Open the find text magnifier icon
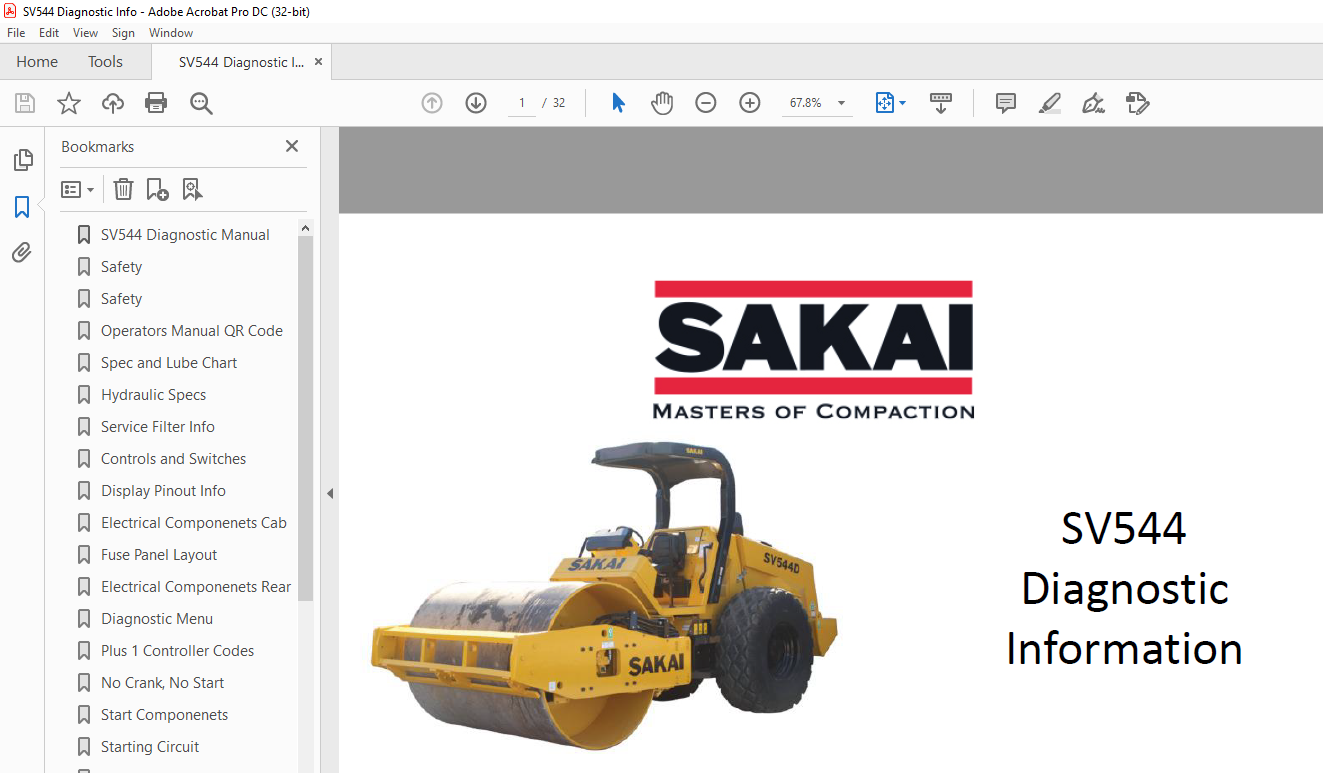The width and height of the screenshot is (1323, 773). (x=202, y=103)
